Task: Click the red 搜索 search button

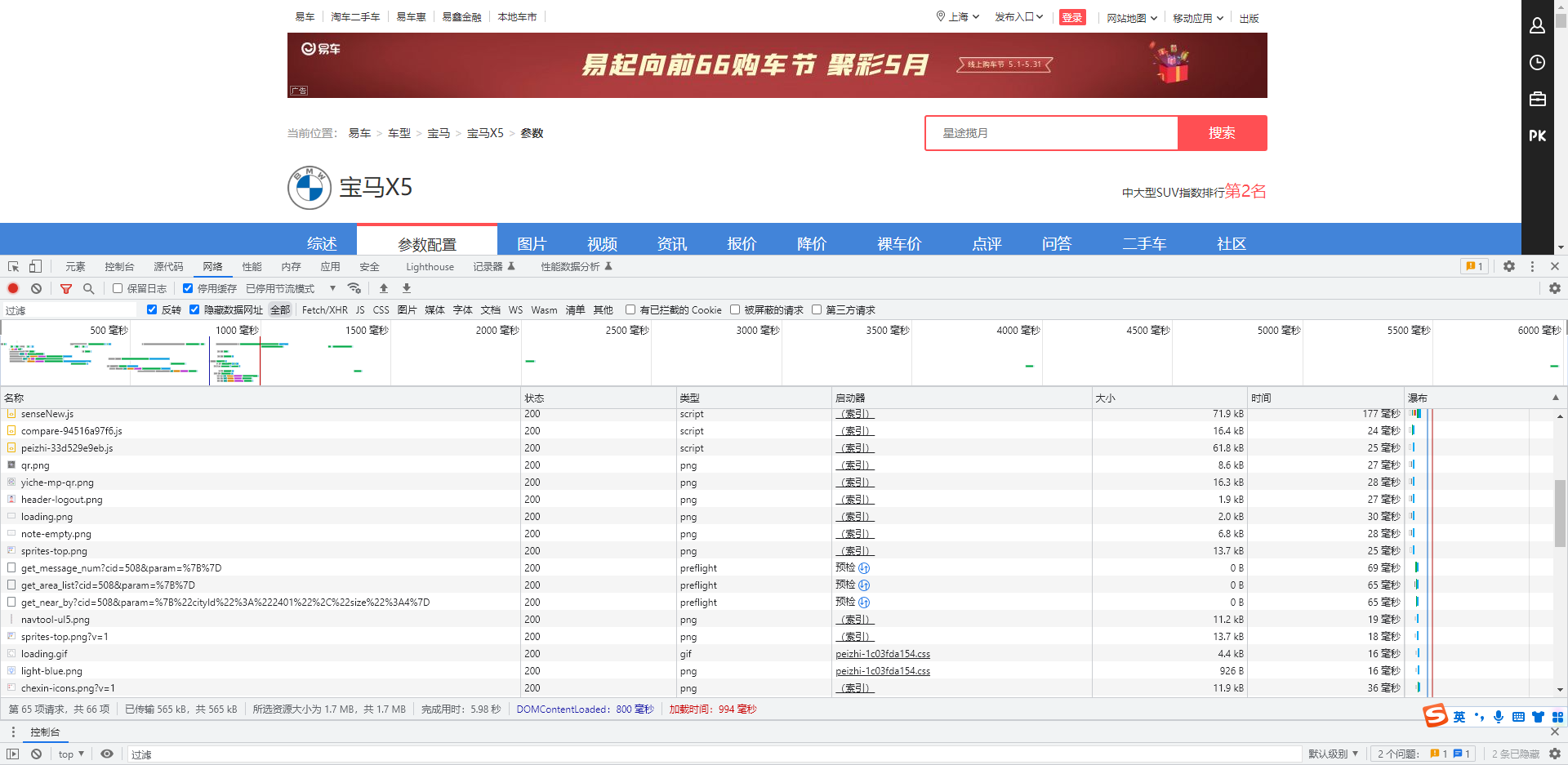Action: click(1222, 133)
